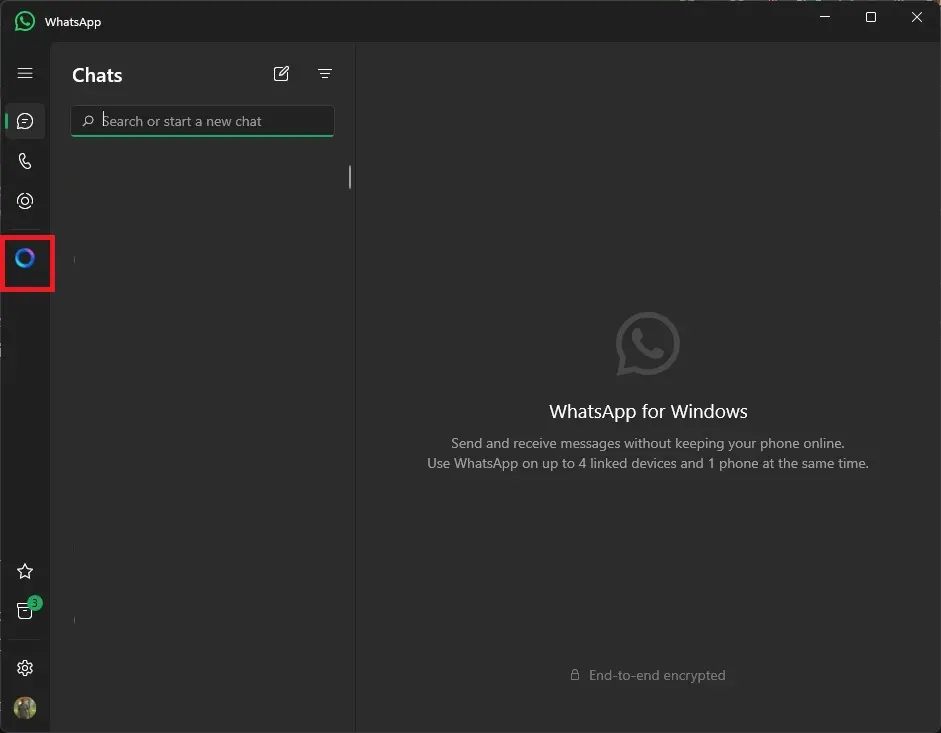This screenshot has height=733, width=941.
Task: Open the hamburger navigation menu
Action: point(25,73)
